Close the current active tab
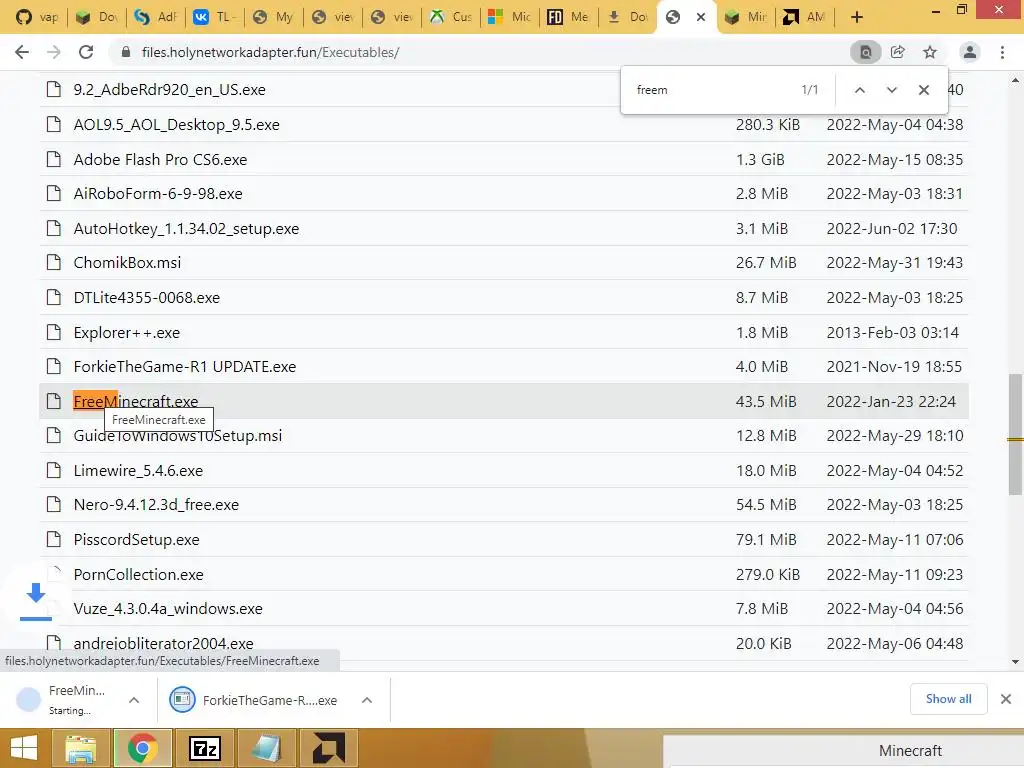Viewport: 1024px width, 768px height. (x=701, y=17)
